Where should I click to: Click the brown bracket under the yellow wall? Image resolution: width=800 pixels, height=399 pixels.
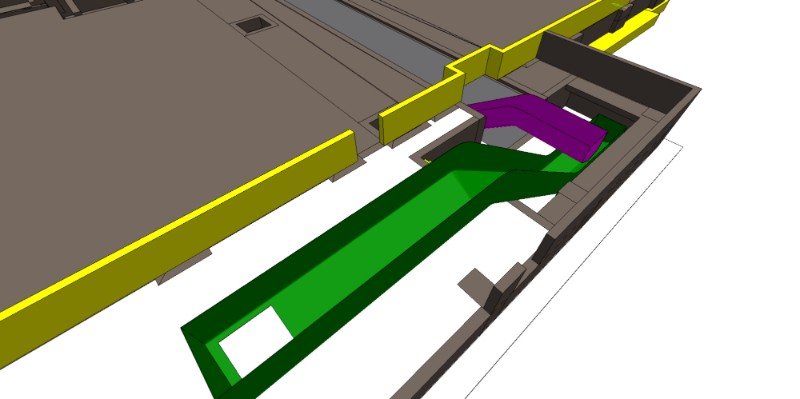pyautogui.click(x=184, y=265)
